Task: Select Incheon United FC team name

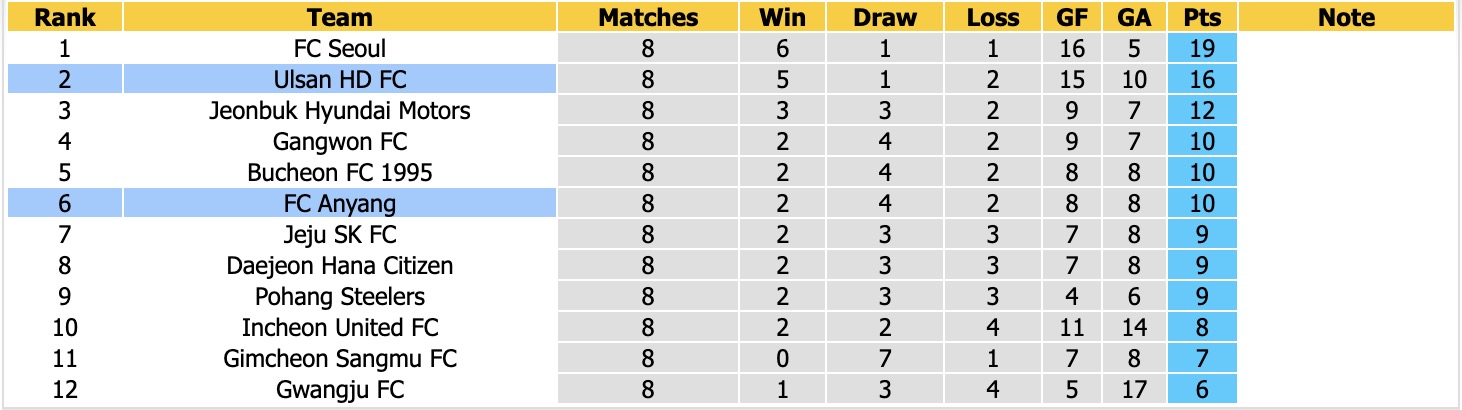Action: [340, 327]
